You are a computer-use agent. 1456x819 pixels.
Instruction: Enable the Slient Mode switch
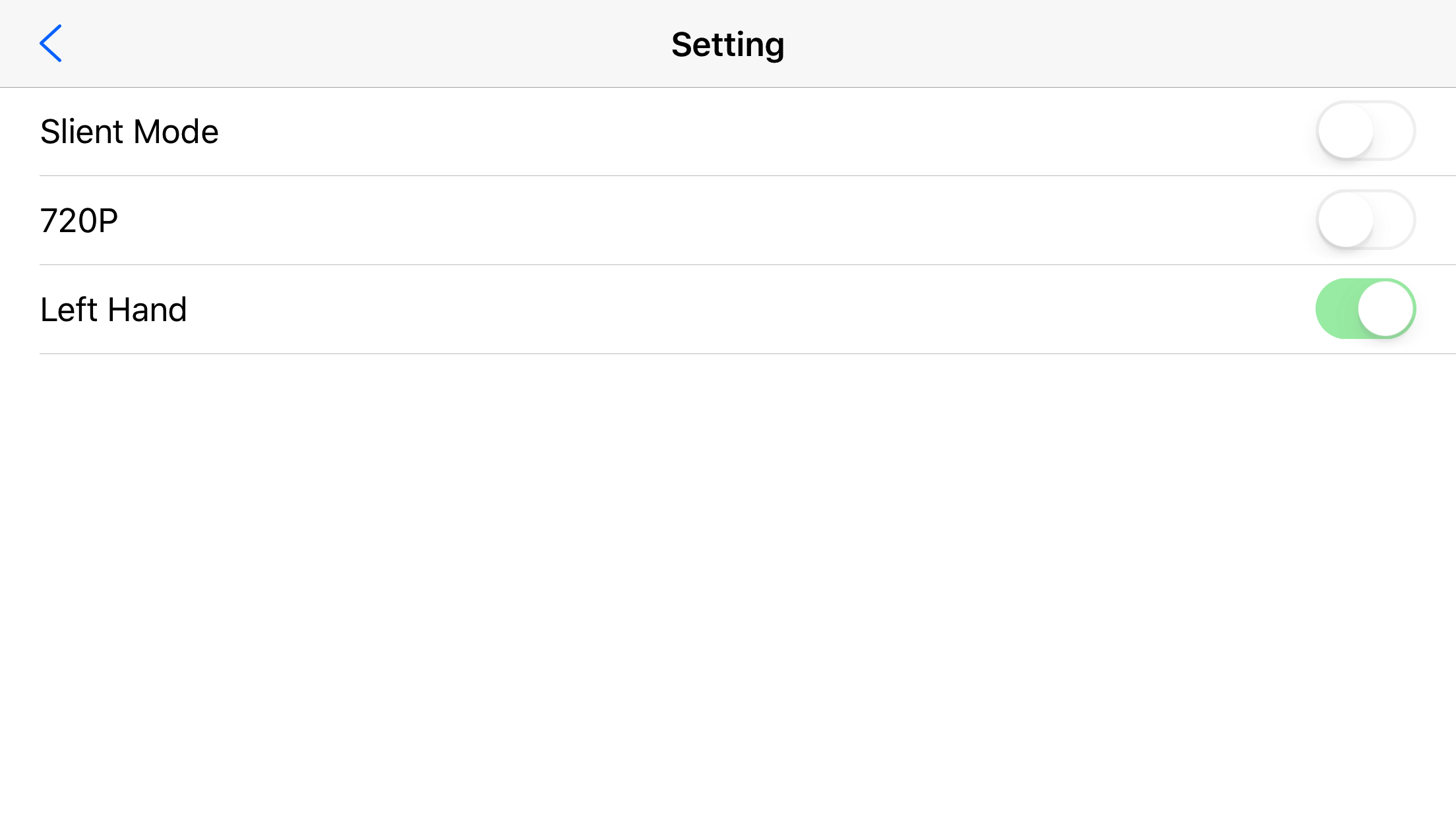1365,131
